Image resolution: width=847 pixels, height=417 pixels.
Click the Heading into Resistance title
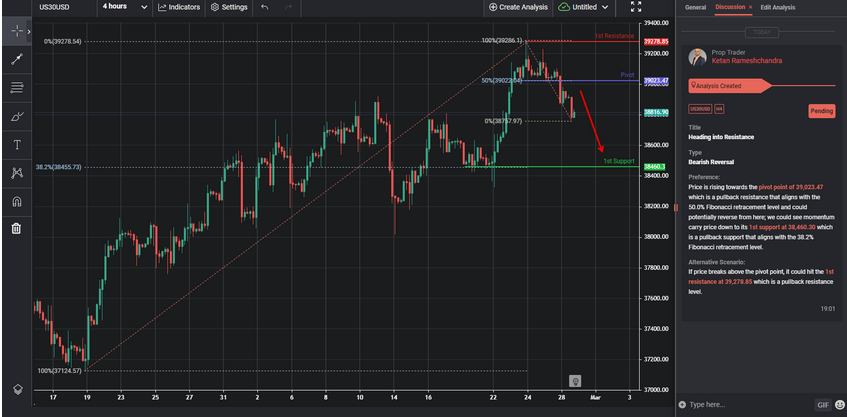721,137
